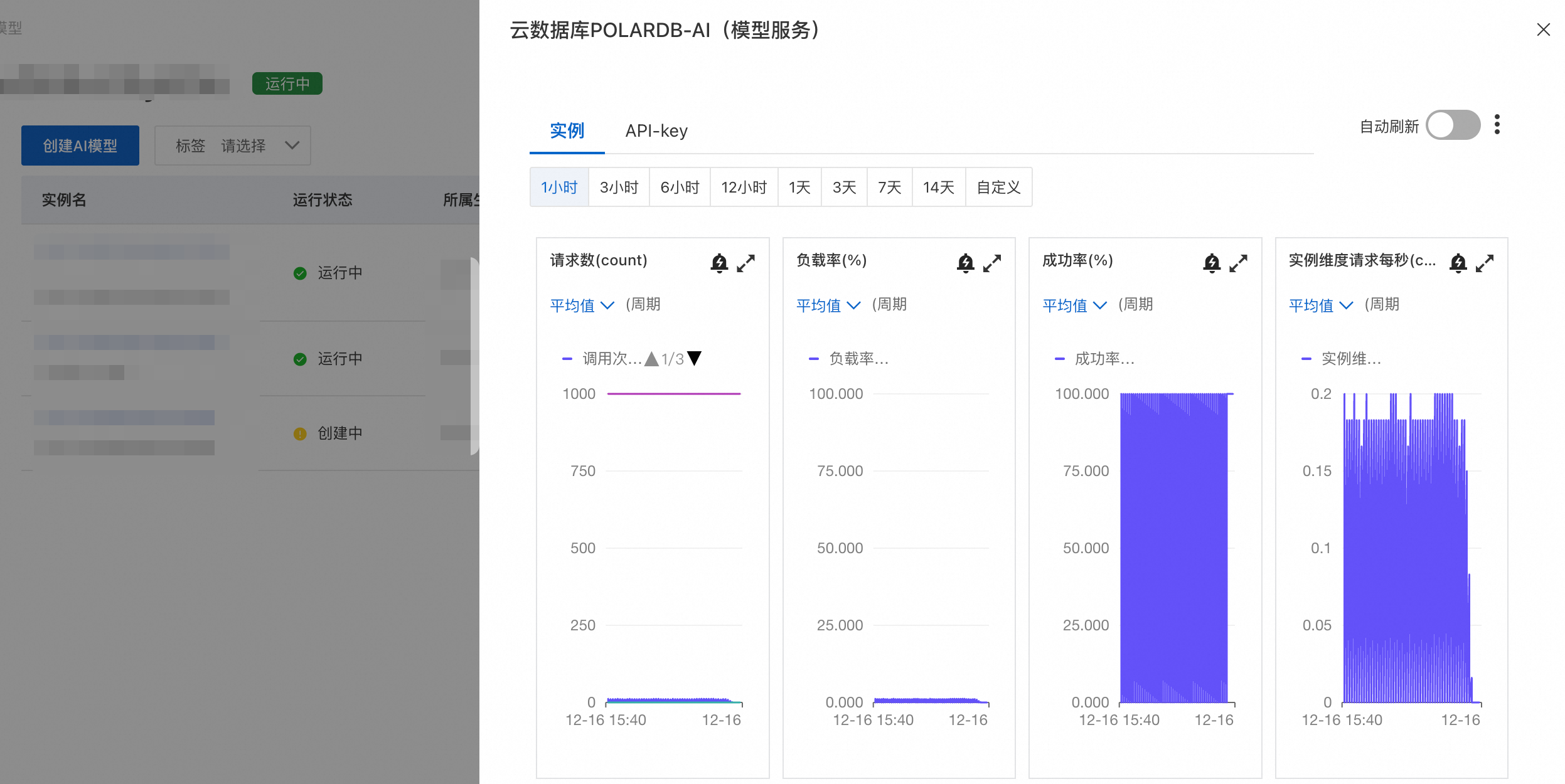Click the 实例名 column header

click(64, 200)
